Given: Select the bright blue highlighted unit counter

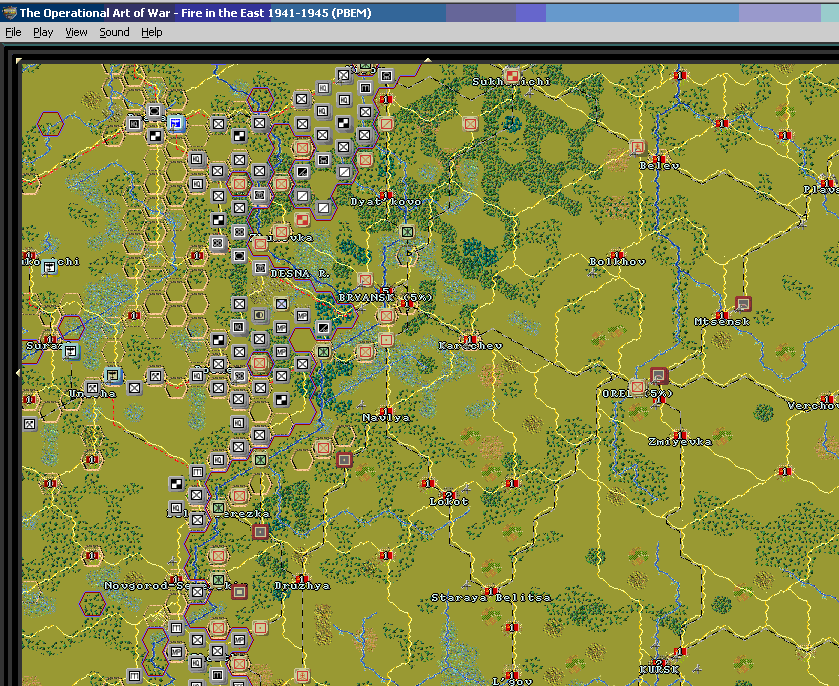Looking at the screenshot, I should [x=176, y=124].
